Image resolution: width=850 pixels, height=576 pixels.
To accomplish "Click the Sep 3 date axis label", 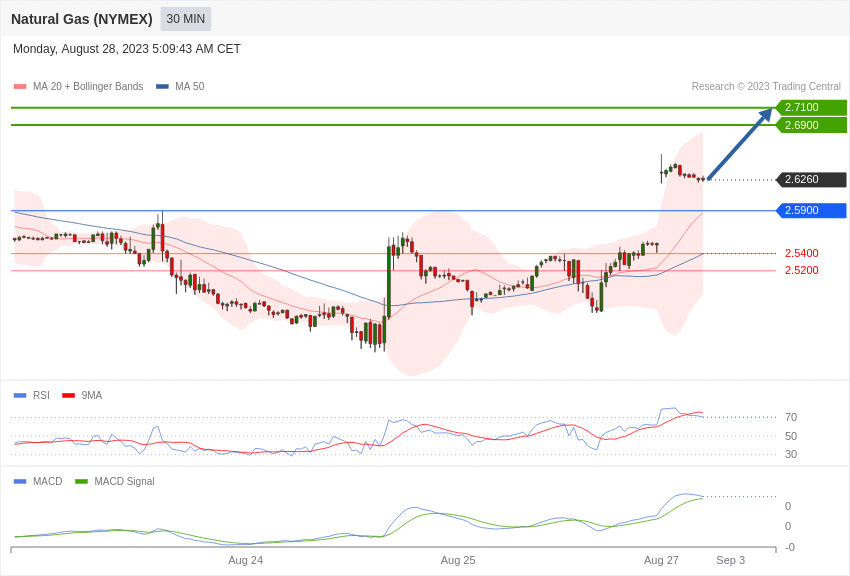I will [x=731, y=560].
